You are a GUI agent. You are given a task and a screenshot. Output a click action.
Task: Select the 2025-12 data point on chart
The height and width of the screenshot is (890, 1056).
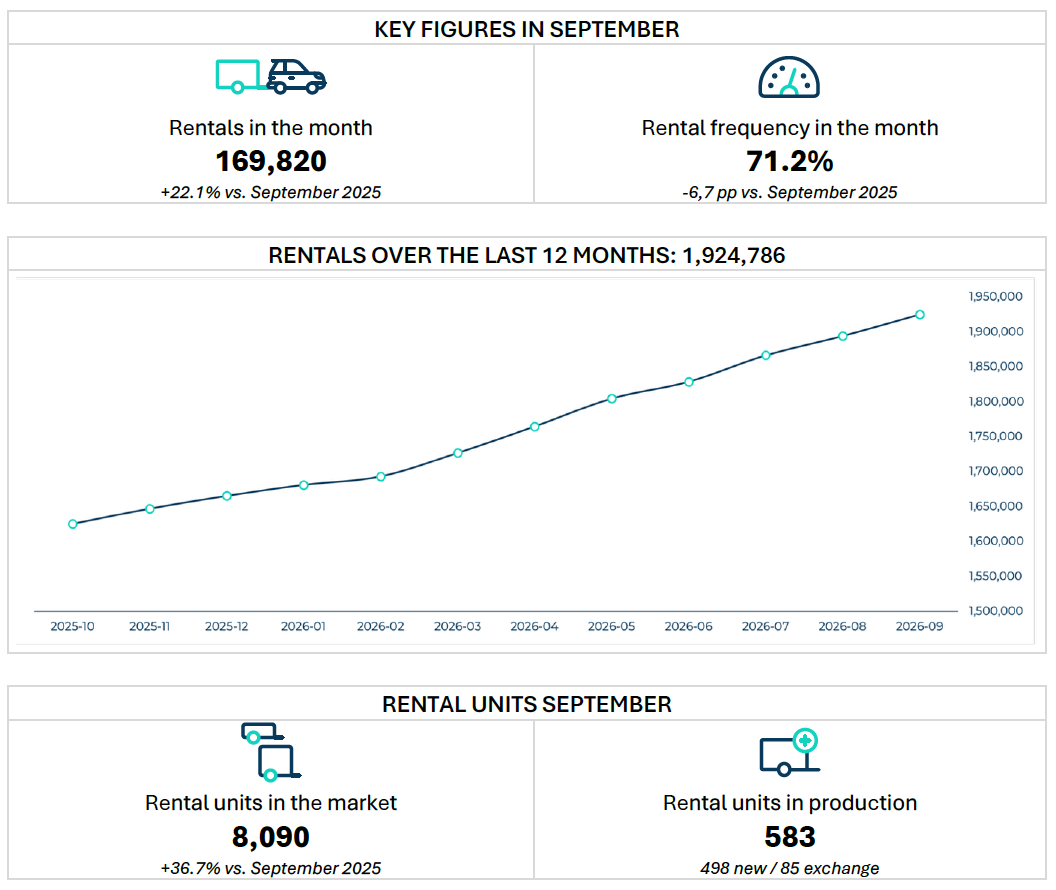[227, 496]
